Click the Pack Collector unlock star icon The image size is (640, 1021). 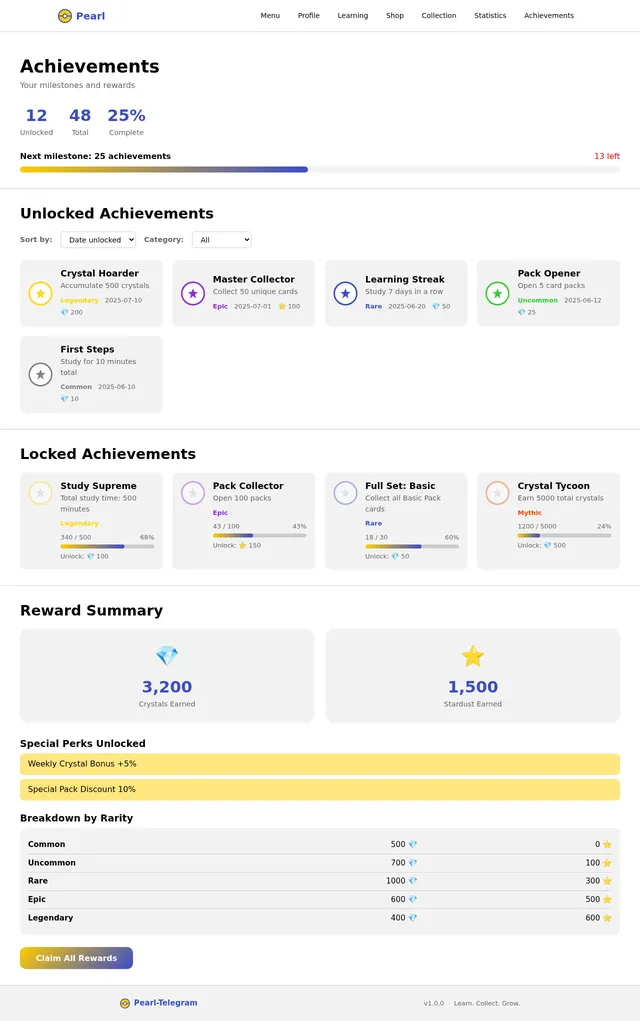(243, 546)
